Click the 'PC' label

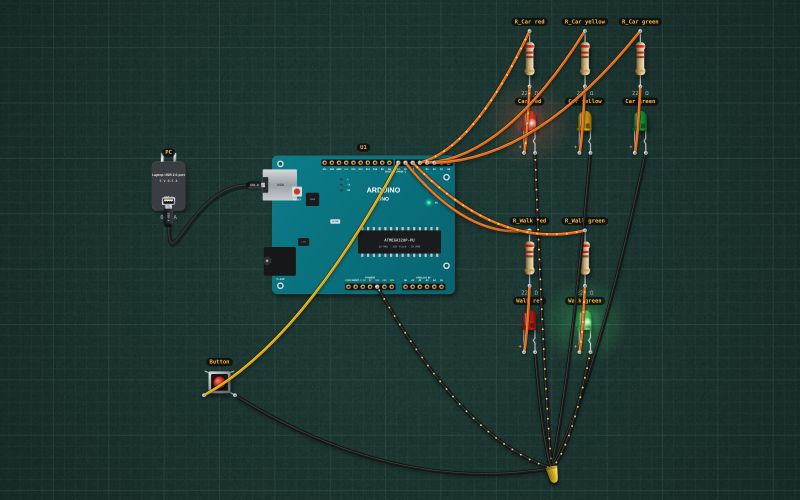click(x=168, y=152)
